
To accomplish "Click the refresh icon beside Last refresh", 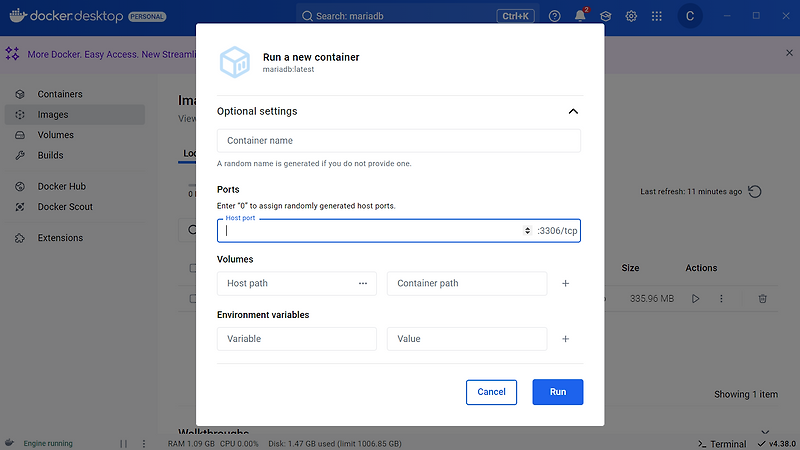I will 755,192.
